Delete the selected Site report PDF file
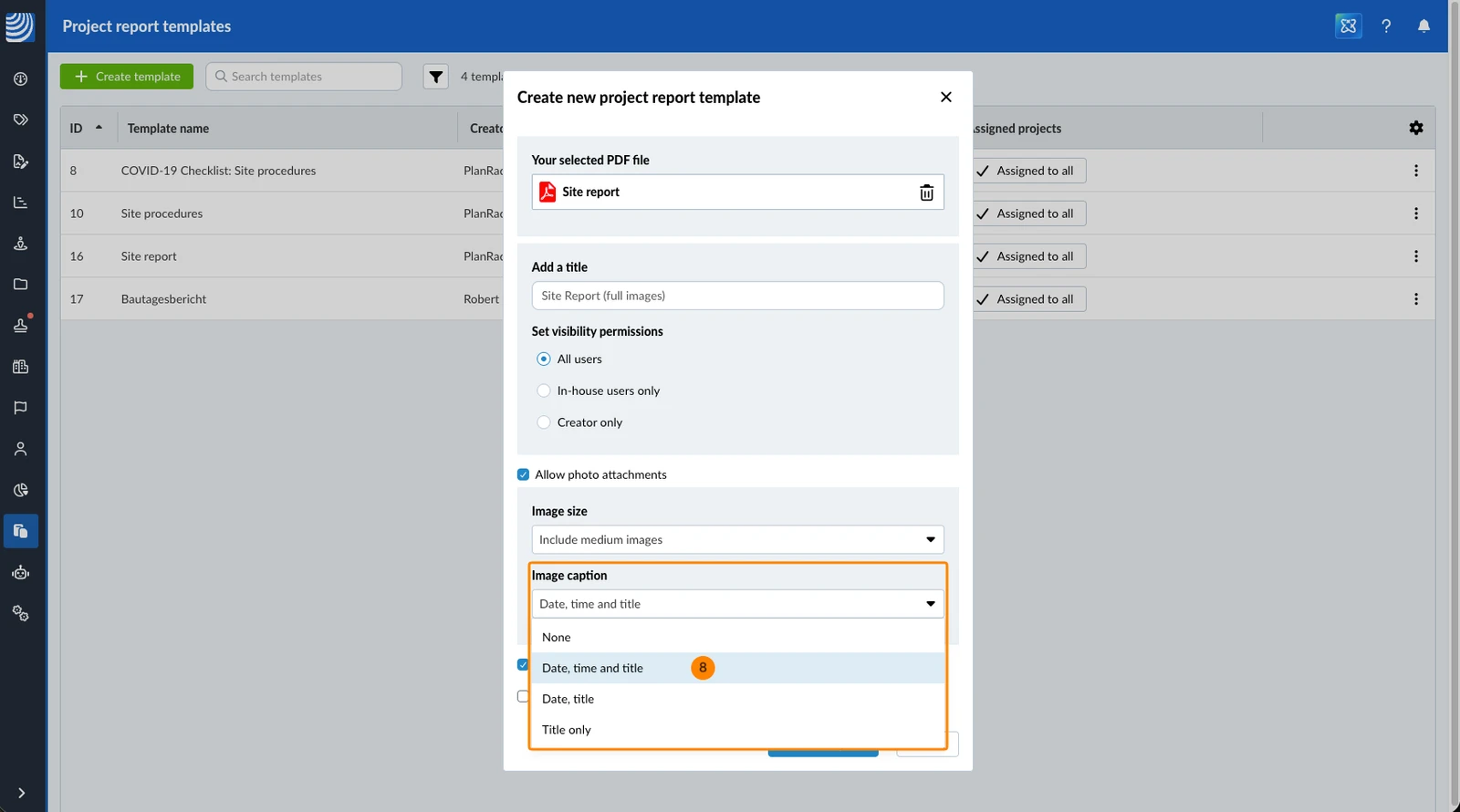The image size is (1460, 812). (926, 193)
